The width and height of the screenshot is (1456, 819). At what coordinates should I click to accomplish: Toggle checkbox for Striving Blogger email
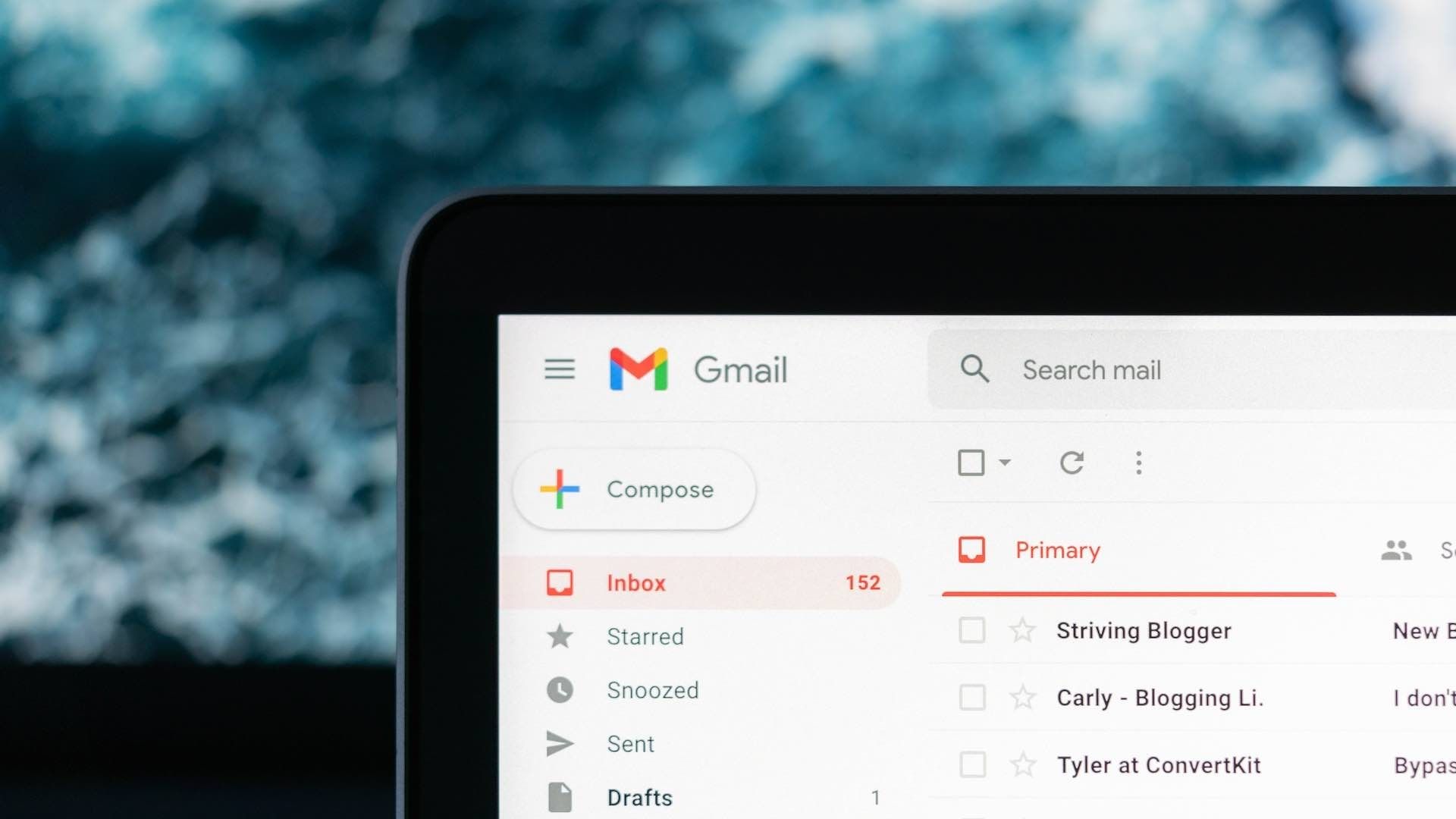971,629
